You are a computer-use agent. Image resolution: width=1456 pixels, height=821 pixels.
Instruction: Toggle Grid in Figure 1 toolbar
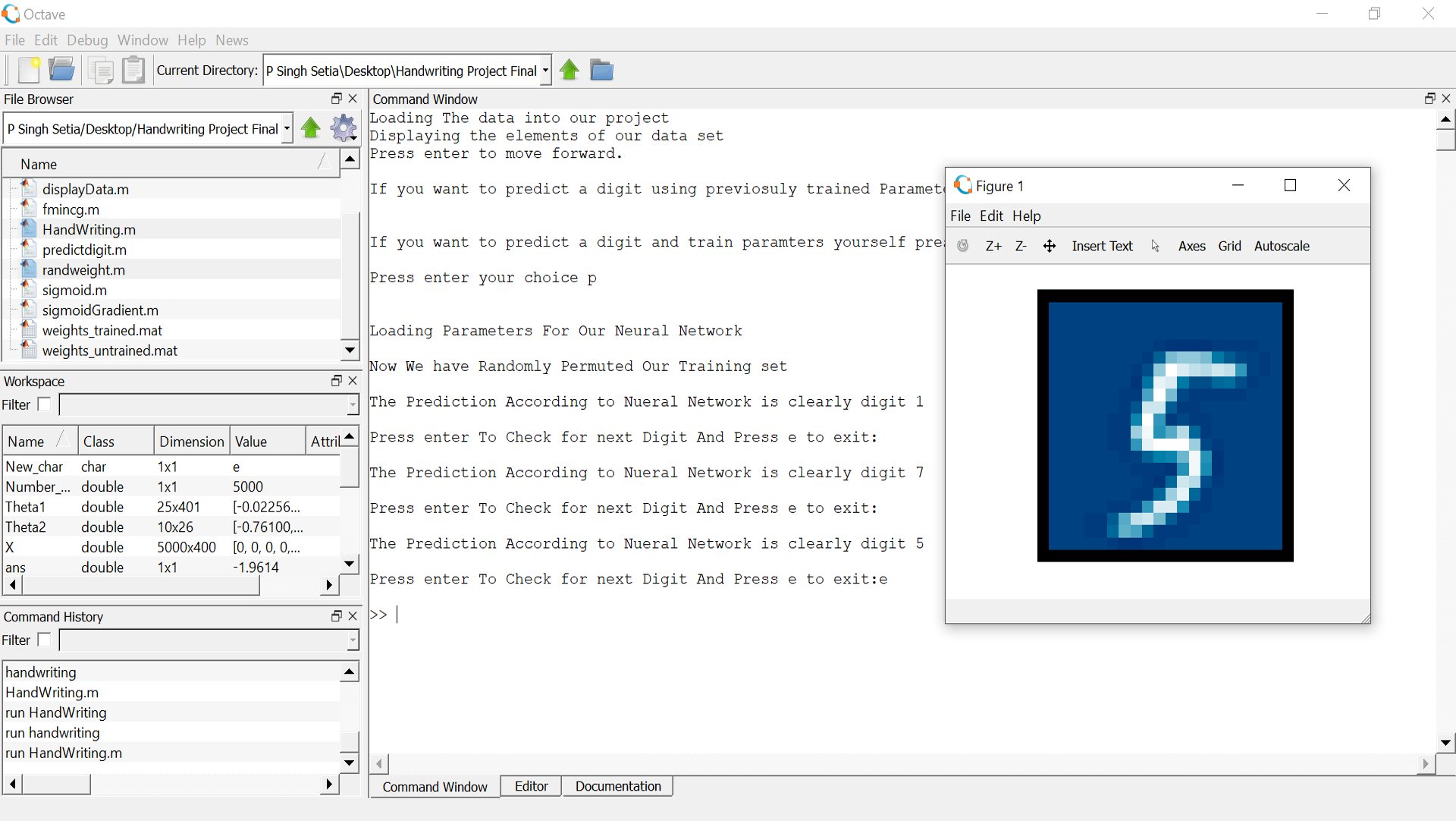[1229, 246]
